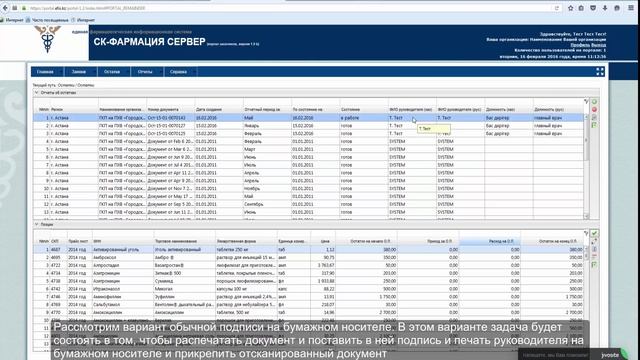640x360 pixels.
Task: Select position row 'Амброксол'
Action: point(309,257)
